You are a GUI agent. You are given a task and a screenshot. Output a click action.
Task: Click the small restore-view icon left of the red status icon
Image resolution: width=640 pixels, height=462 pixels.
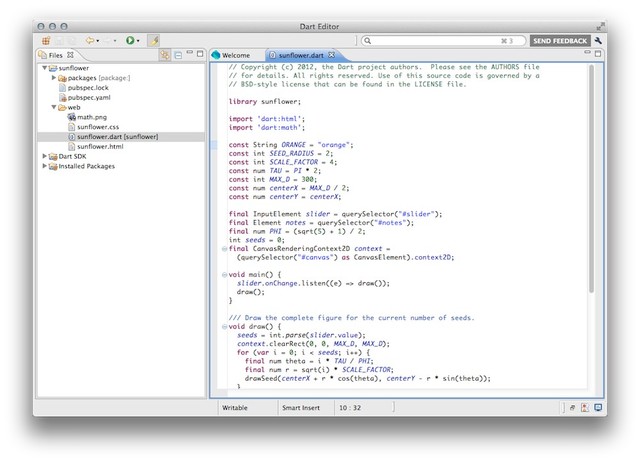(x=573, y=408)
